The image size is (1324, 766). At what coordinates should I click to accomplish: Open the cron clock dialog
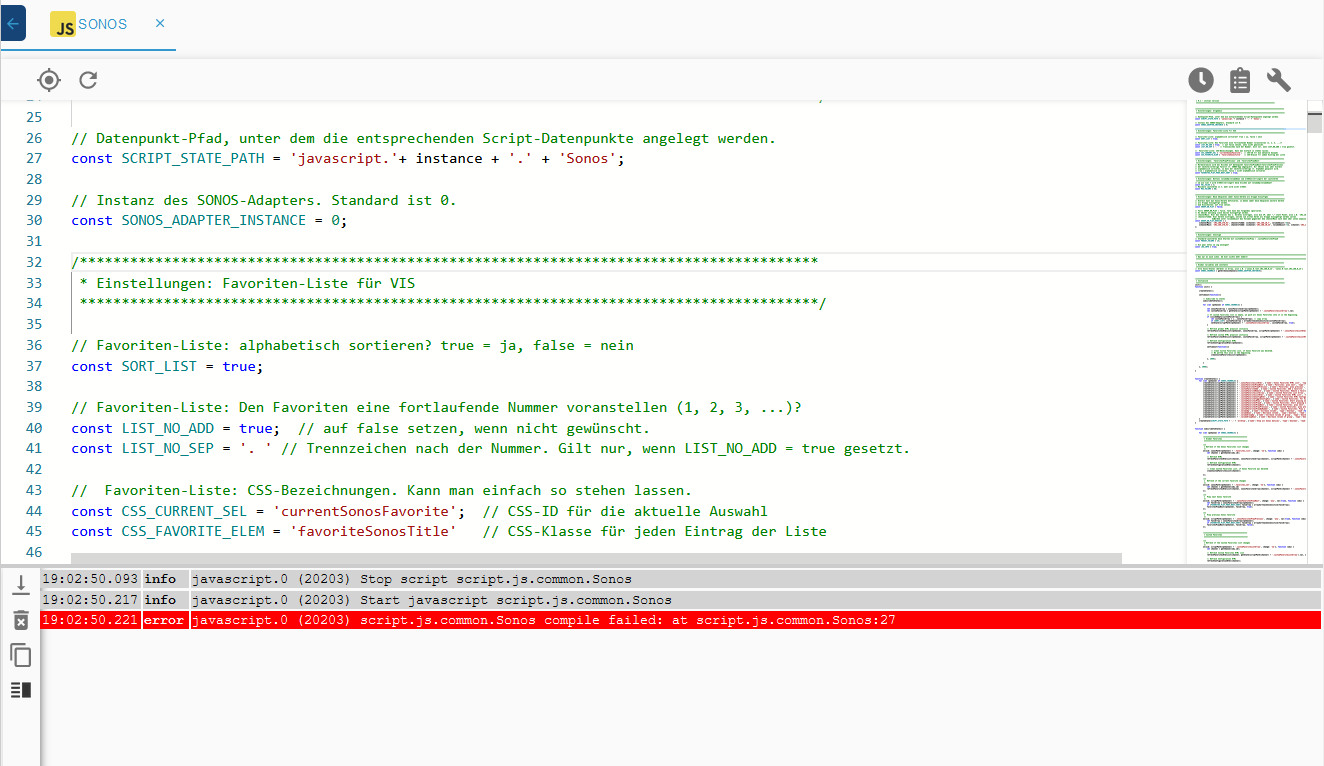(x=1201, y=80)
